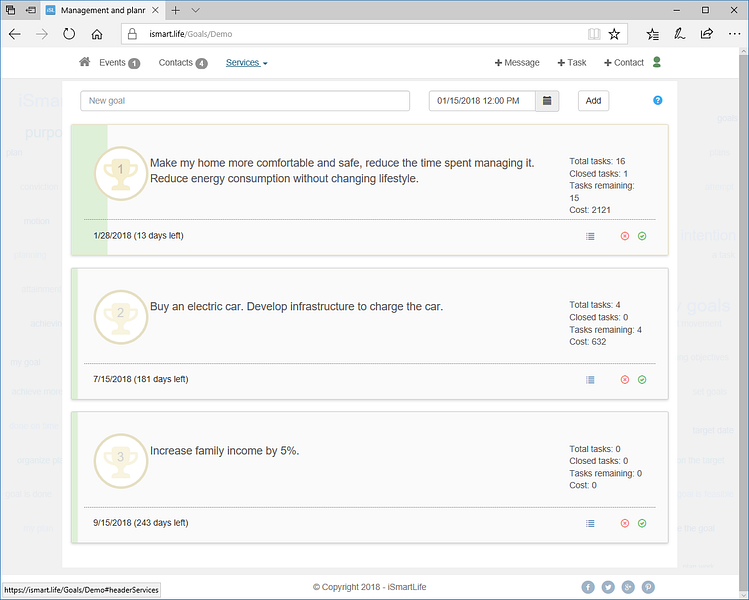Create a new Message
This screenshot has width=749, height=600.
[517, 63]
